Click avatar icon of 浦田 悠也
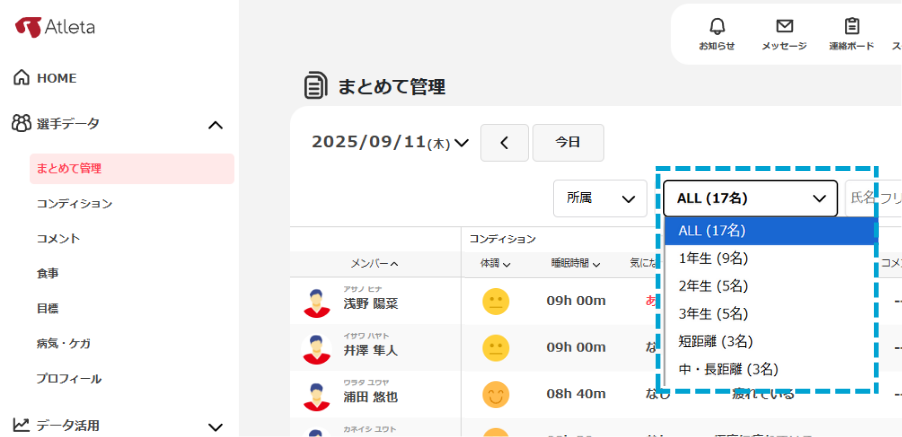 tap(316, 394)
